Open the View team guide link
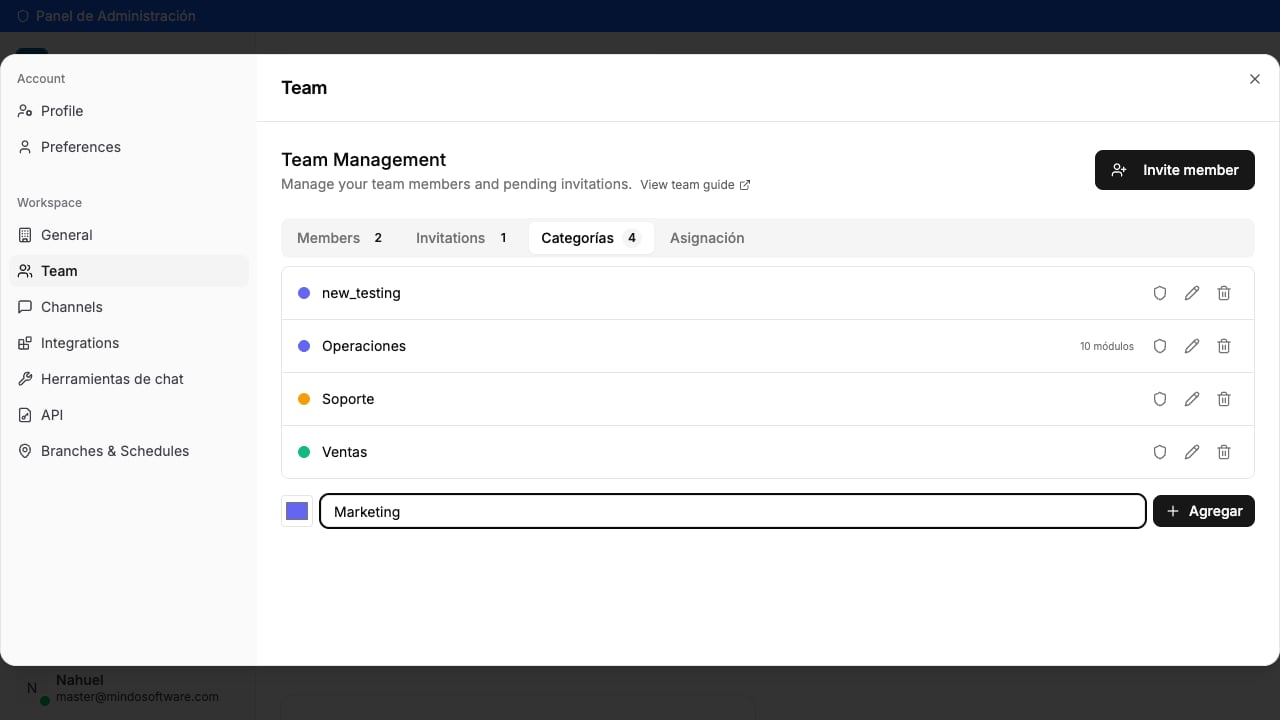 (695, 185)
